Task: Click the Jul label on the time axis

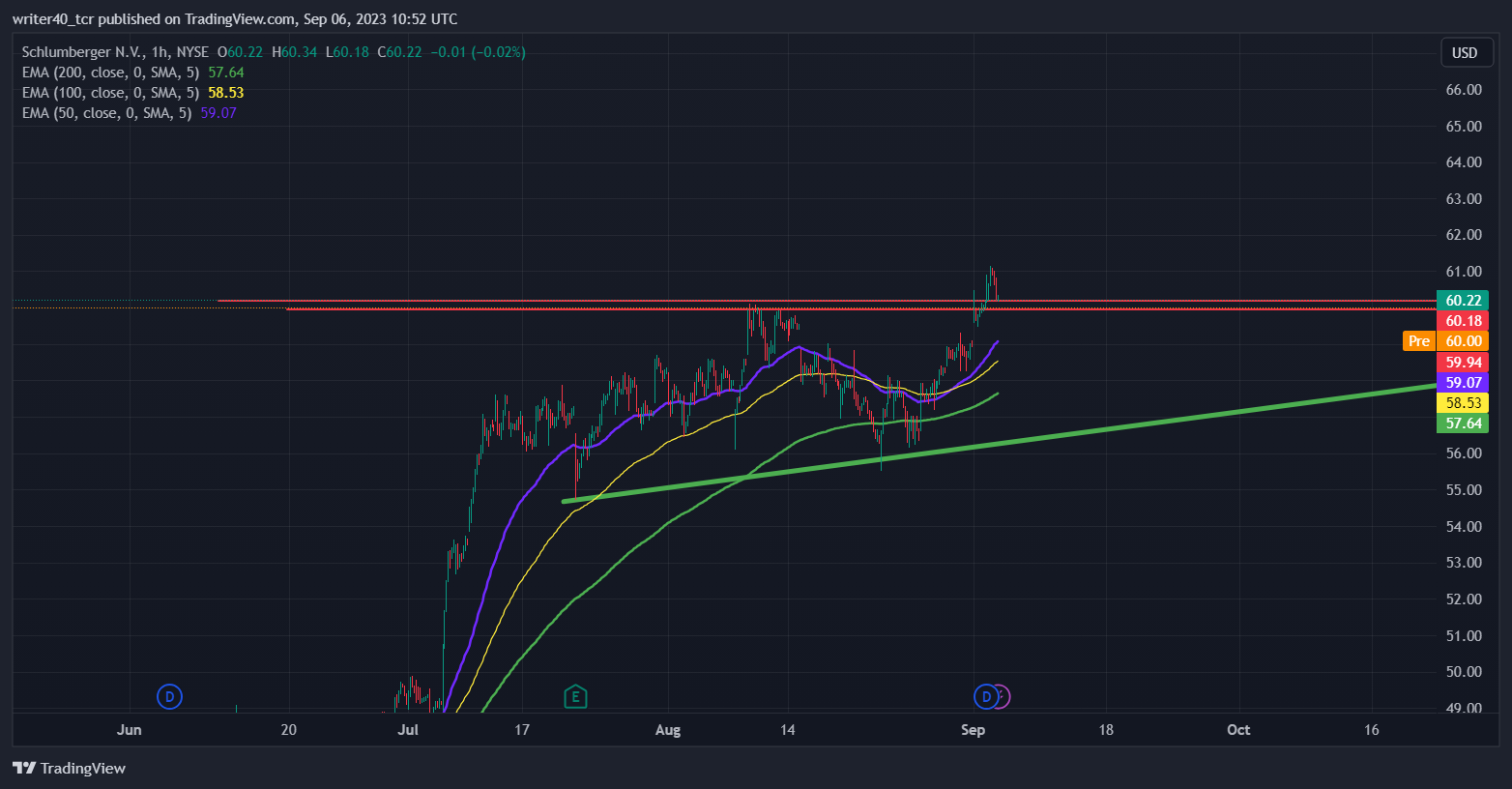Action: click(408, 730)
